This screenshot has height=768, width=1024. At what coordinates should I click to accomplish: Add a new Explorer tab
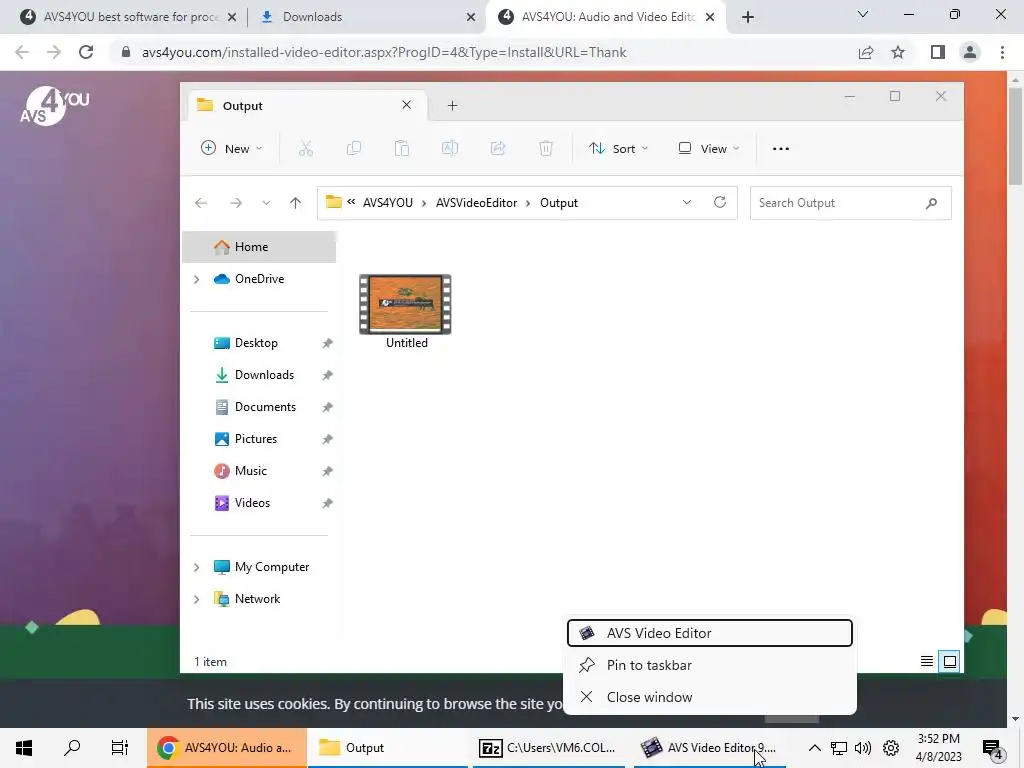click(x=453, y=106)
